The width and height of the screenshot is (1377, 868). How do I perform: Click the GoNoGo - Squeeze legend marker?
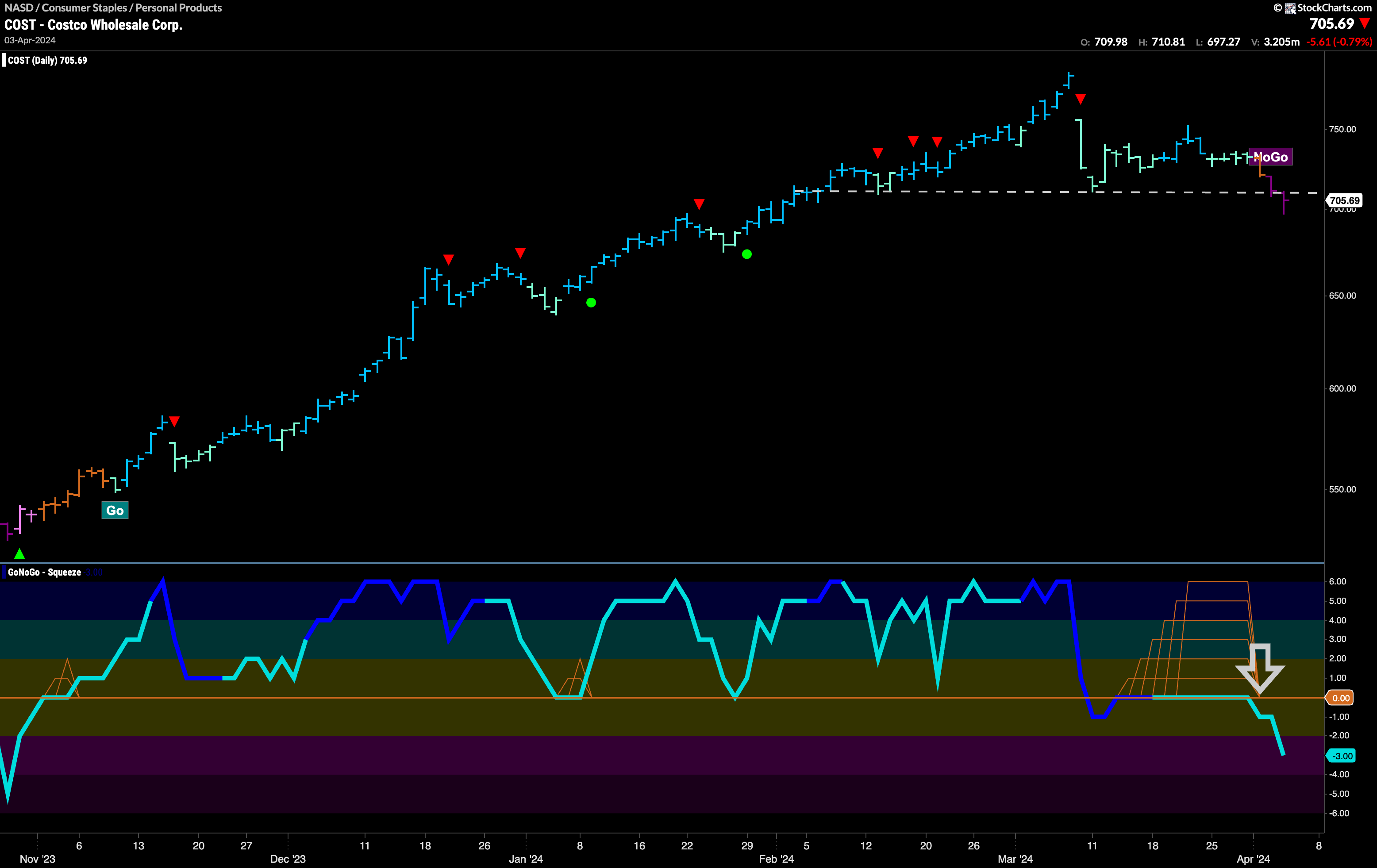(x=4, y=572)
